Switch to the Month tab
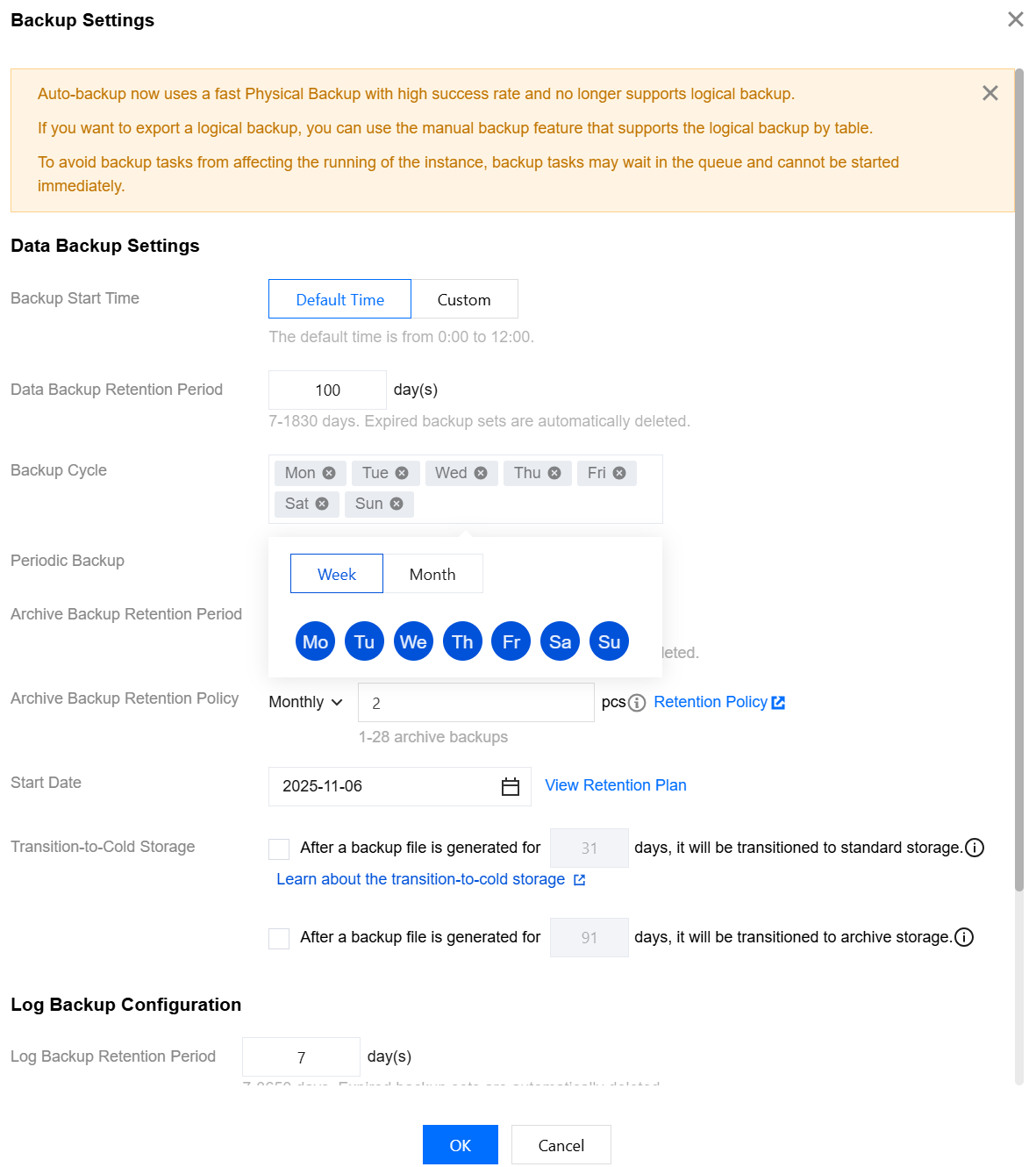 click(432, 574)
